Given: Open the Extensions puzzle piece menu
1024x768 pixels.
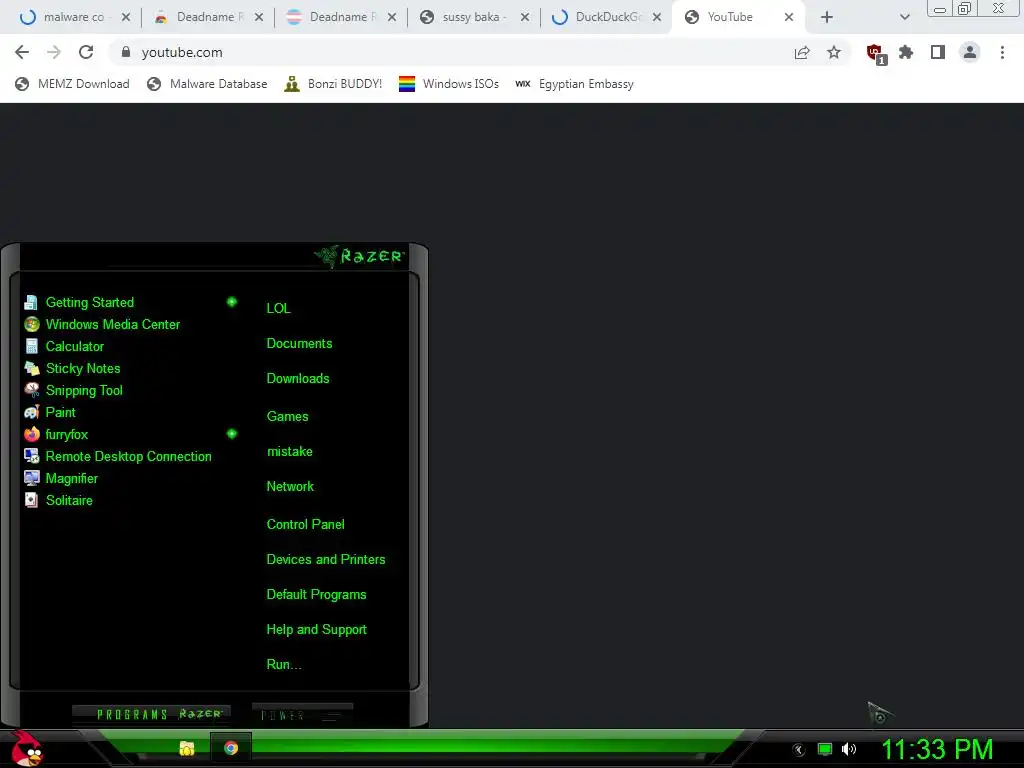Looking at the screenshot, I should [x=906, y=52].
